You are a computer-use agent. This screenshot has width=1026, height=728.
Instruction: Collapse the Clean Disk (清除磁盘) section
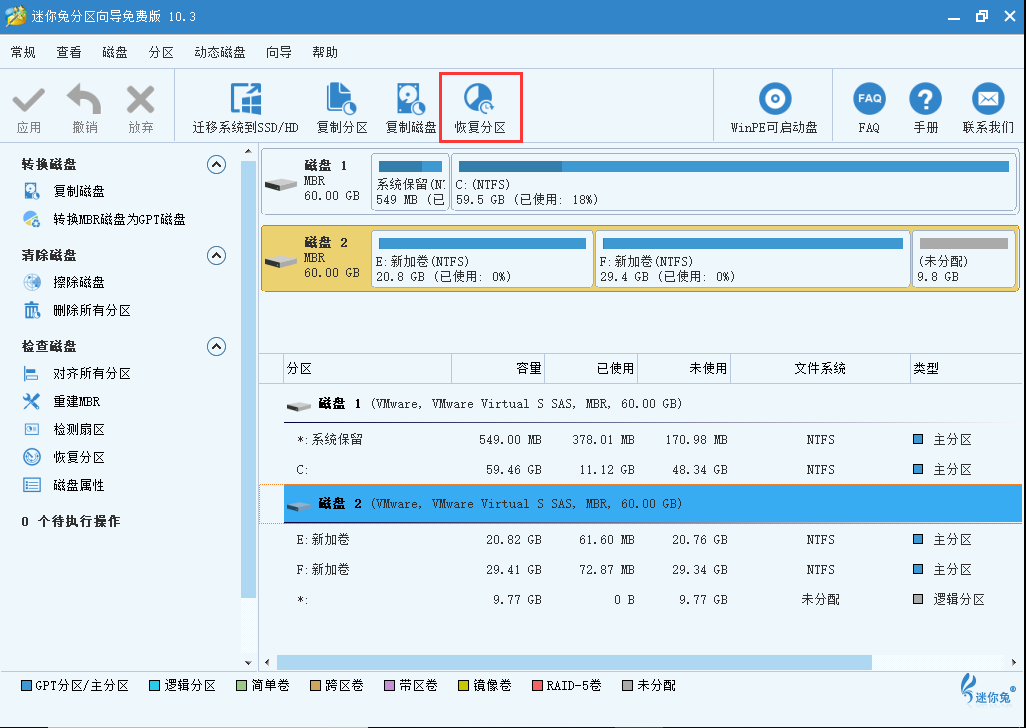217,255
